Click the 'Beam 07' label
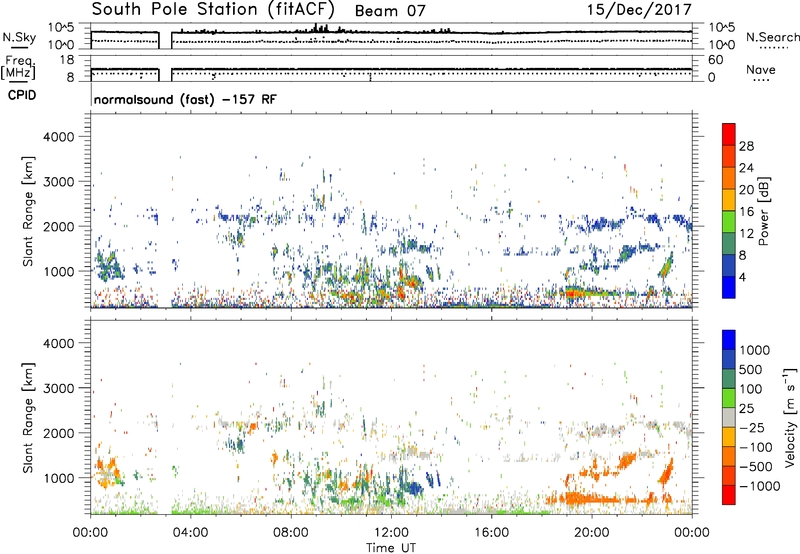Viewport: 800px width, 554px height. click(x=390, y=11)
